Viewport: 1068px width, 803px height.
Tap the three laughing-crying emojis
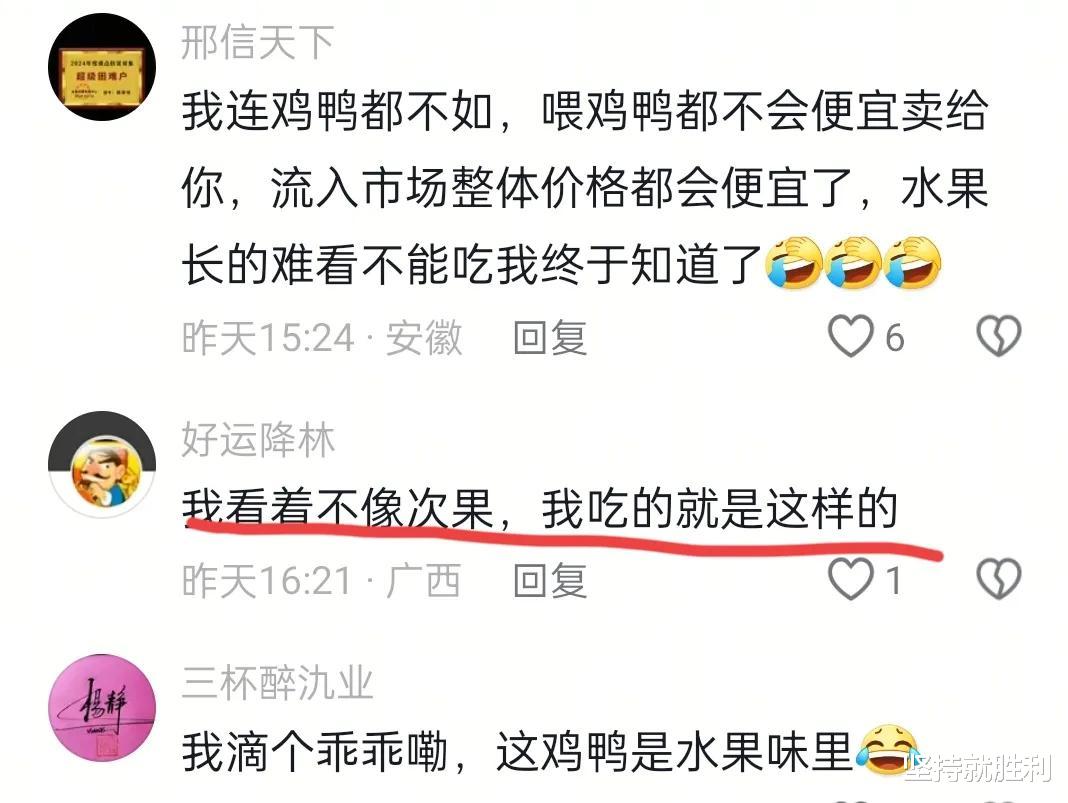(853, 263)
